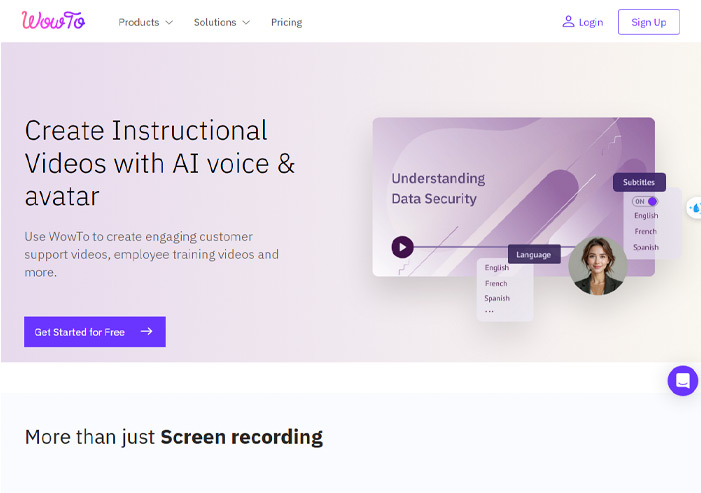This screenshot has width=701, height=493.
Task: Toggle the subtitles ON switch
Action: (645, 202)
